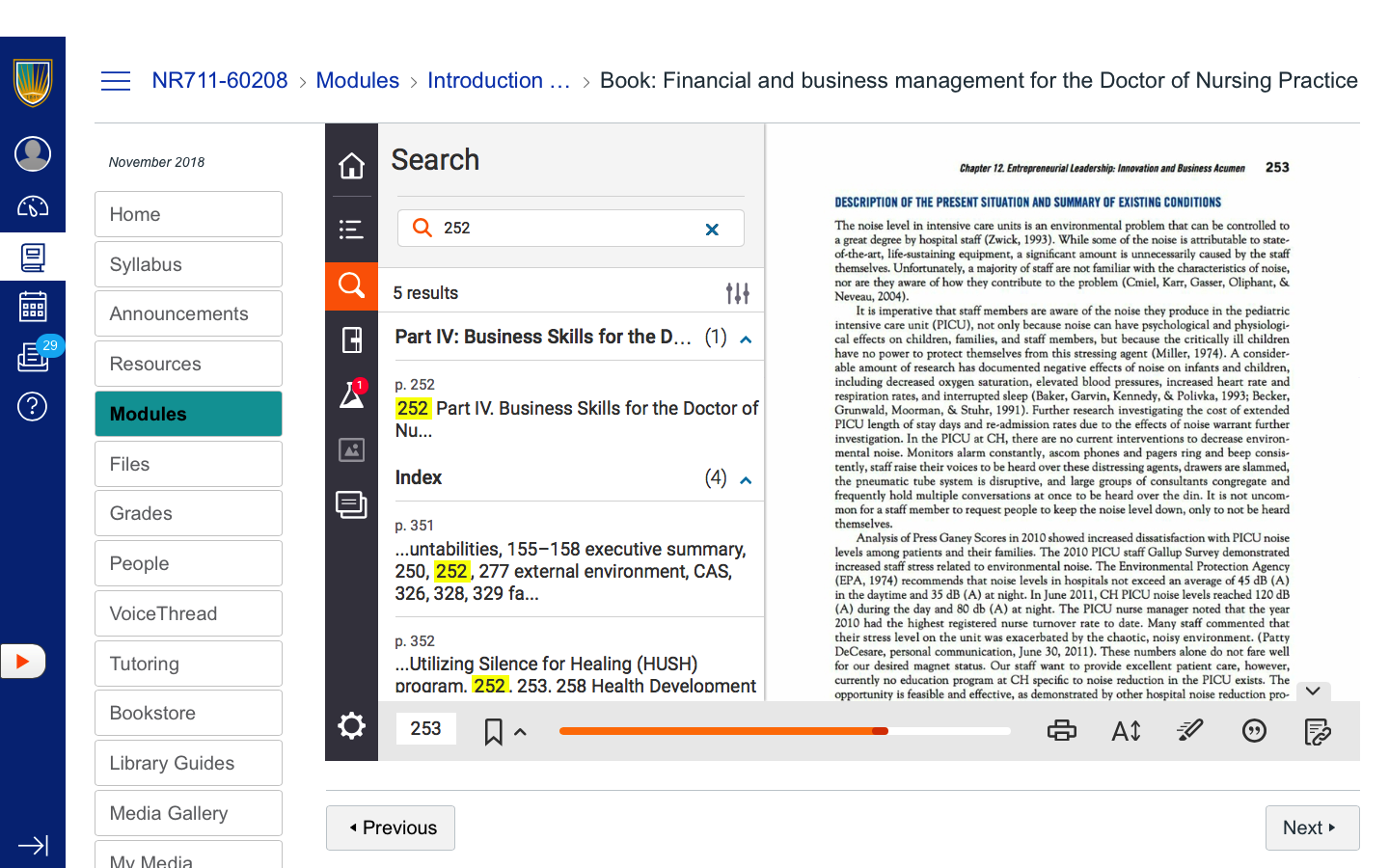This screenshot has width=1389, height=868.
Task: Collapse the Index results group
Action: tap(746, 480)
